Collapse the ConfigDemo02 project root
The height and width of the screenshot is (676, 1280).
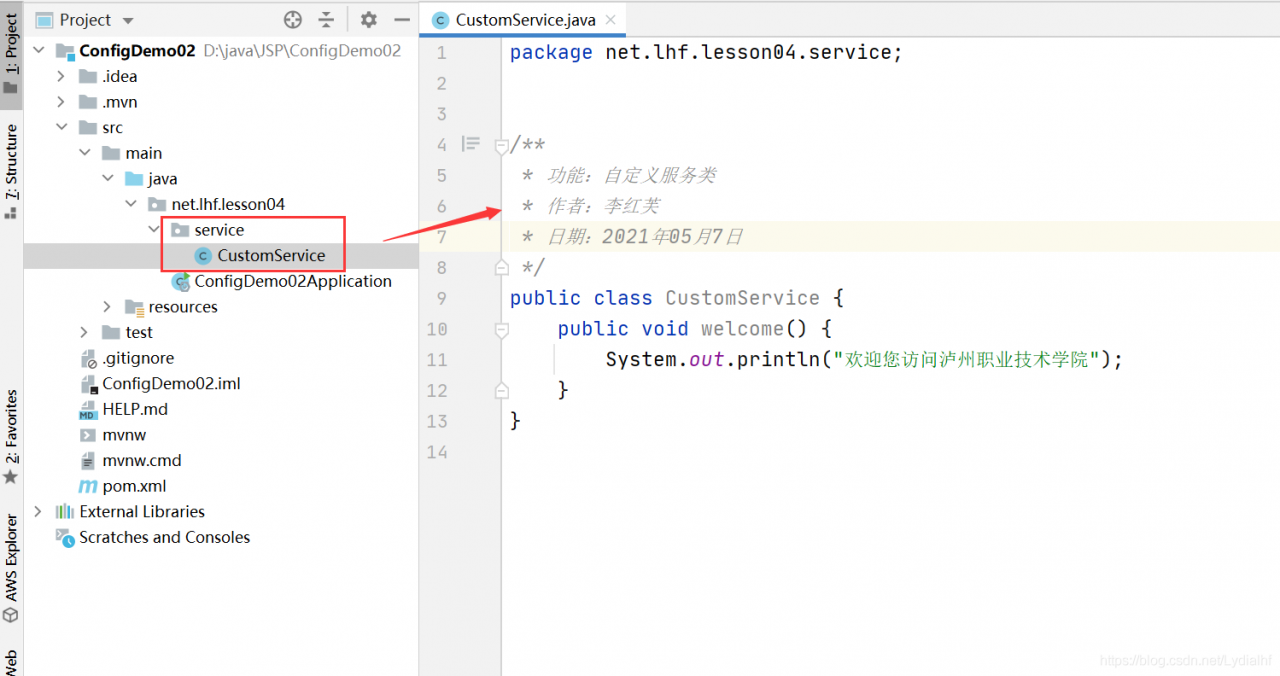point(39,50)
